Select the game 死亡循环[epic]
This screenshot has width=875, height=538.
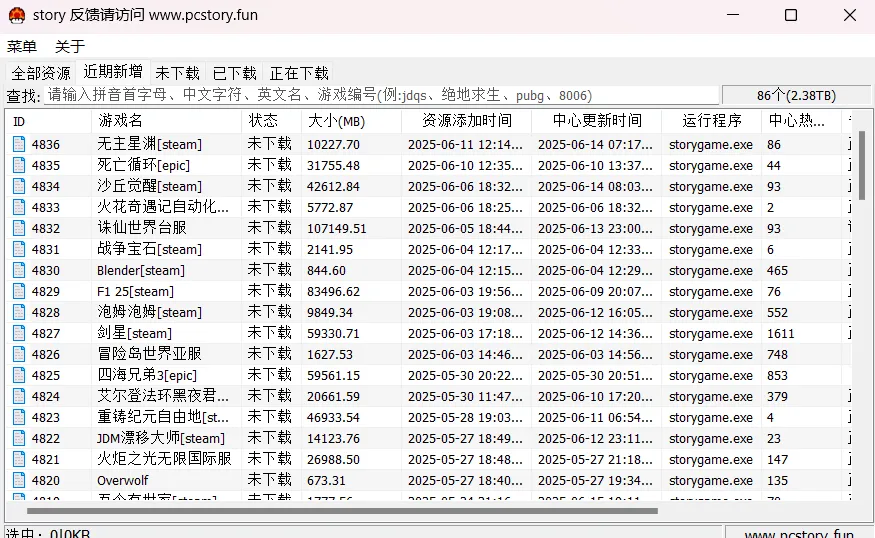143,165
